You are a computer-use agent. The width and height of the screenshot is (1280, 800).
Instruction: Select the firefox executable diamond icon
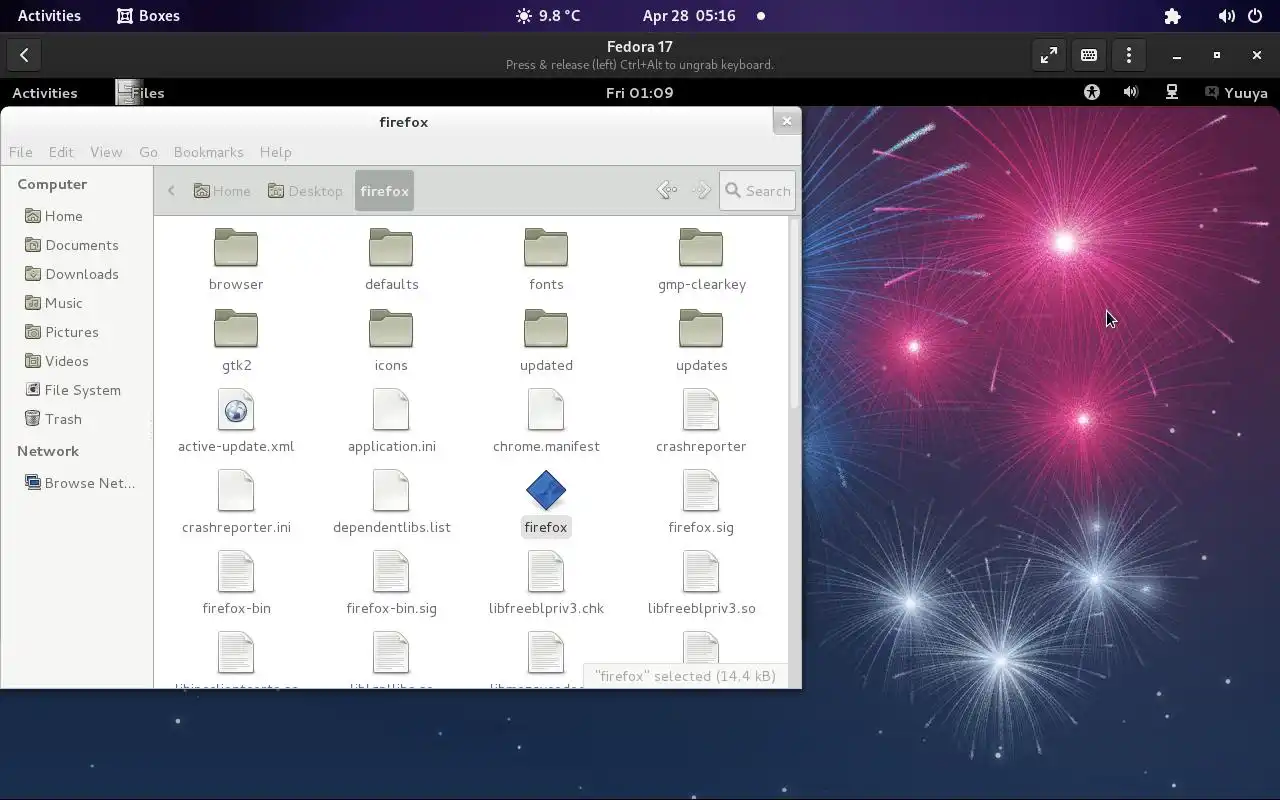click(546, 491)
